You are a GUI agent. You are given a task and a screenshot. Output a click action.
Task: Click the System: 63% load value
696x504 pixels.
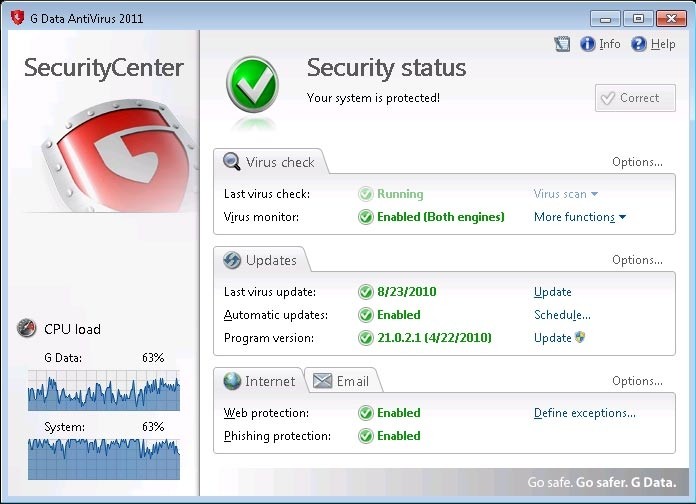tap(153, 427)
